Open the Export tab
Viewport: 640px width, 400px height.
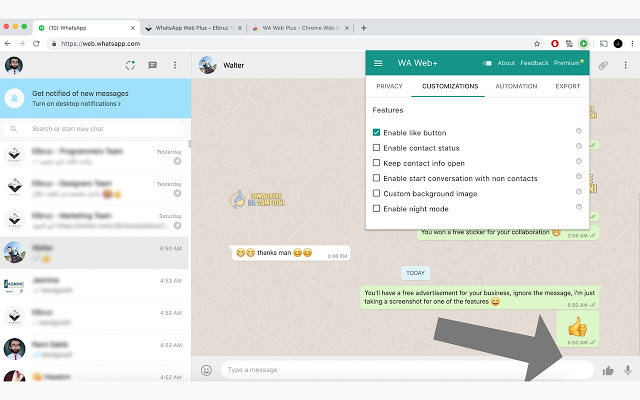(567, 87)
